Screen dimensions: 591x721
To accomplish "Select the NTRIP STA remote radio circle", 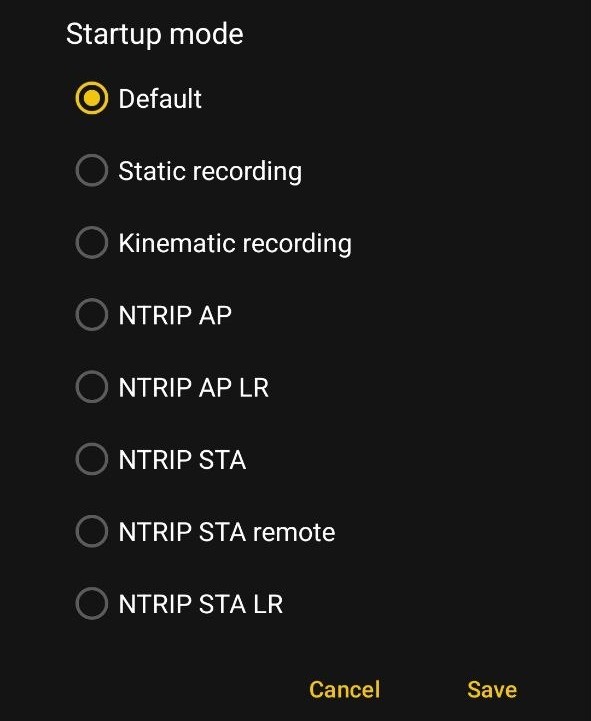I will click(92, 532).
